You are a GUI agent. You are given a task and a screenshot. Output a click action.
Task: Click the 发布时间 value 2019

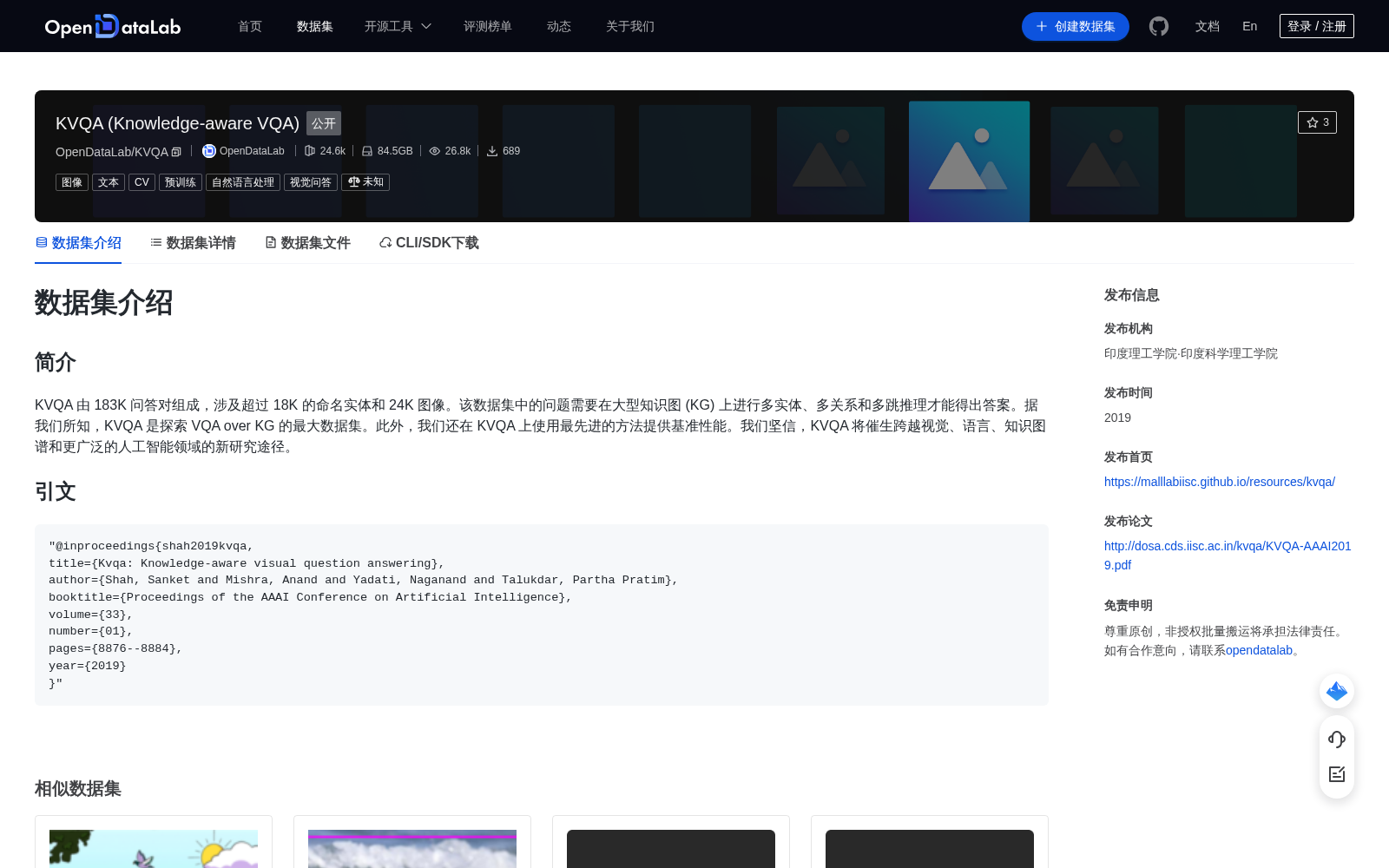(x=1117, y=418)
